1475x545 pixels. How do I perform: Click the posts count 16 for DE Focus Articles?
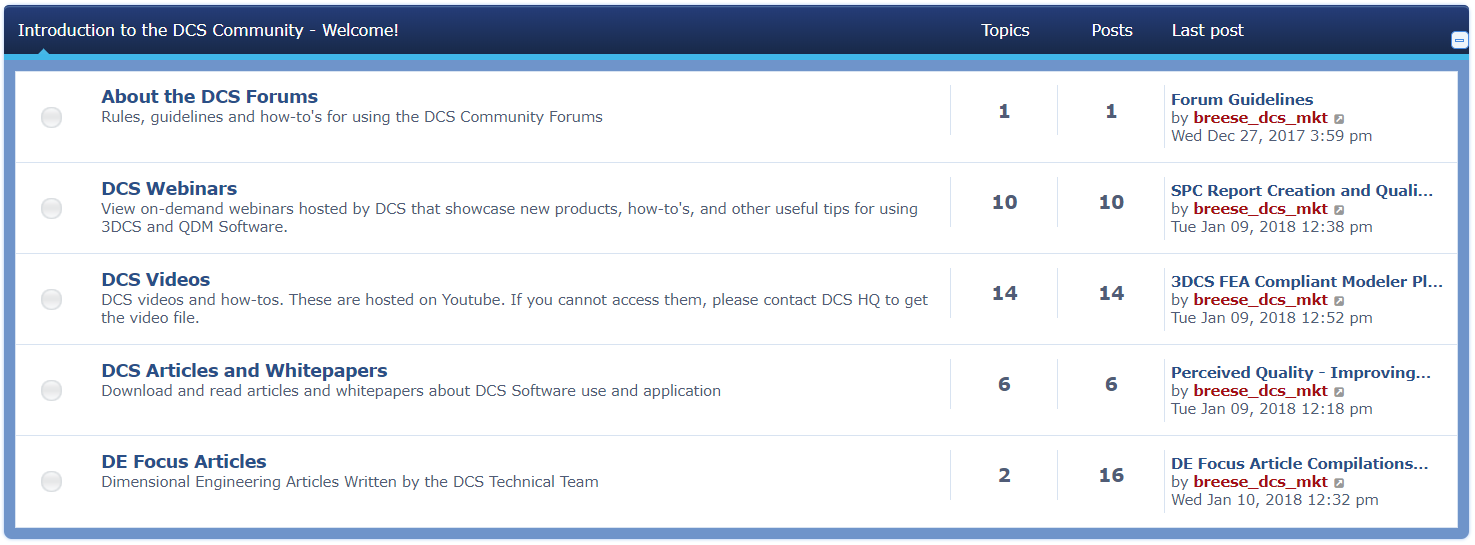coord(1111,475)
